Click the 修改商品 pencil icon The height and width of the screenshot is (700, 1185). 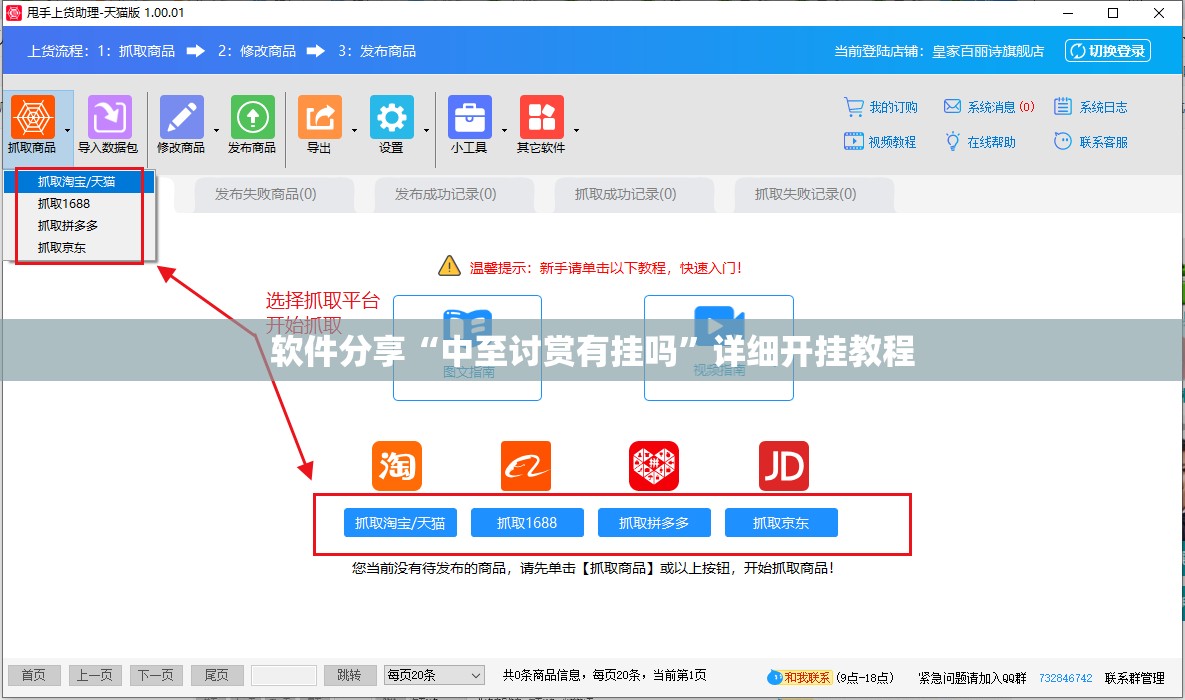point(181,117)
